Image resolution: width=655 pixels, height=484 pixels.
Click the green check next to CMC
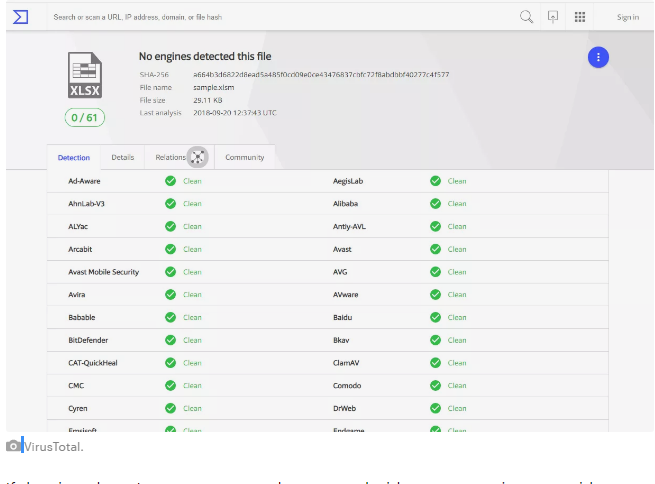(x=170, y=385)
